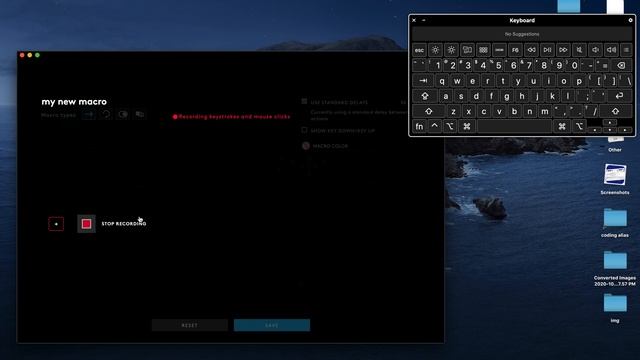Open the Macro Color swatch

pos(306,146)
